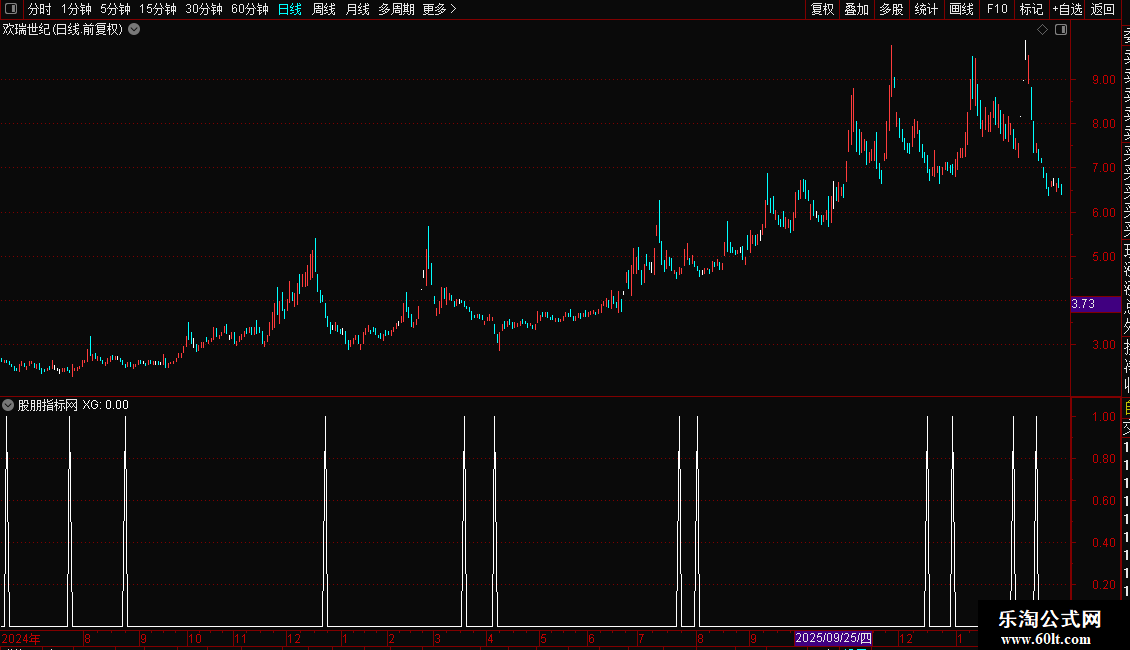Open 画线 drawing tools

point(961,9)
